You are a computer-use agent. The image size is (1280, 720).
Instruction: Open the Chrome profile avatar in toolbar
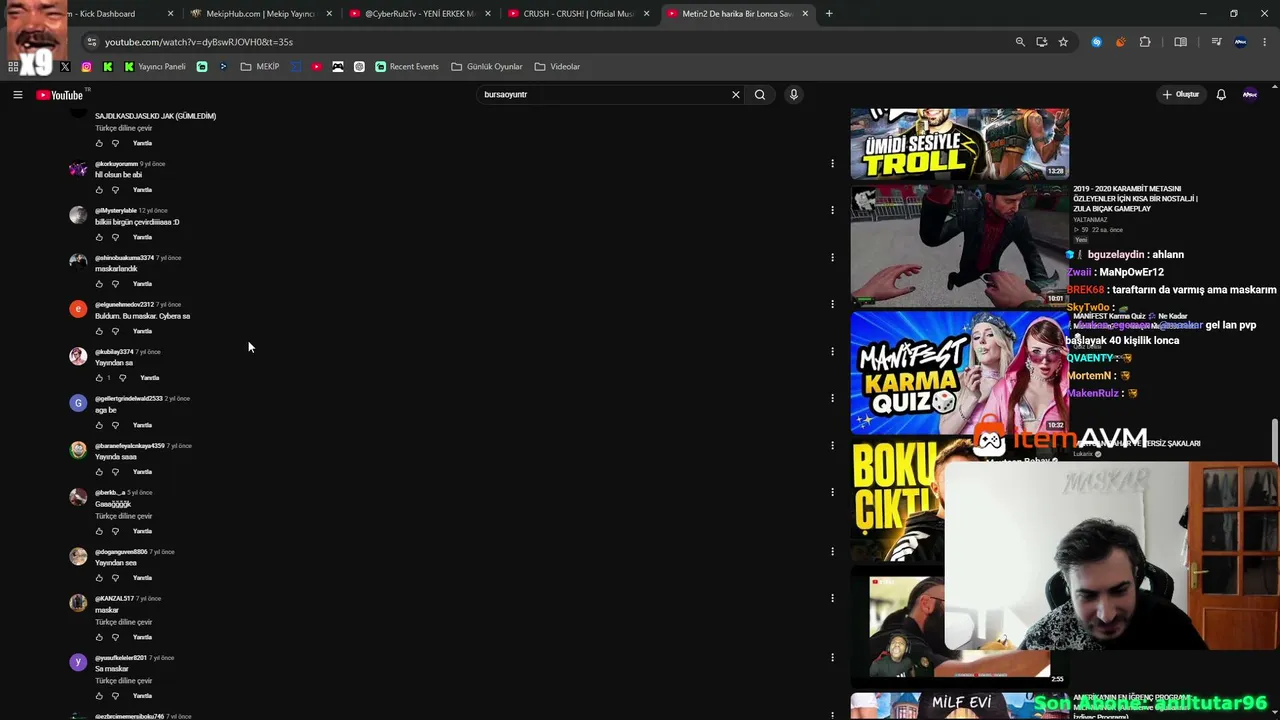click(1240, 42)
